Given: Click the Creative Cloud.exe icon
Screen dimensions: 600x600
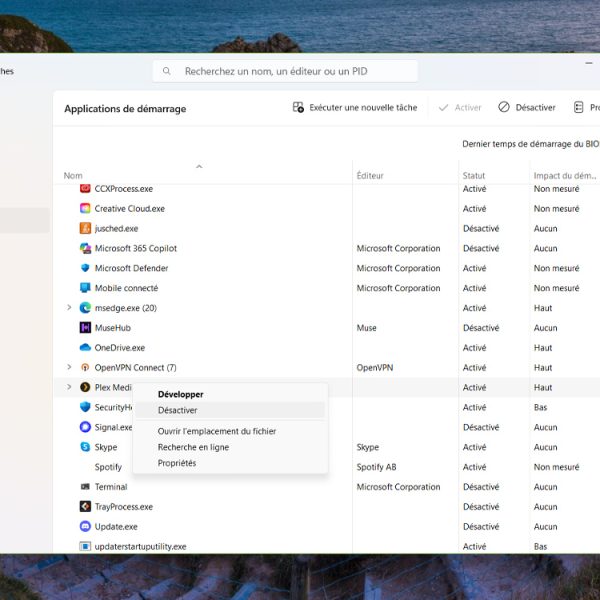Looking at the screenshot, I should [85, 208].
